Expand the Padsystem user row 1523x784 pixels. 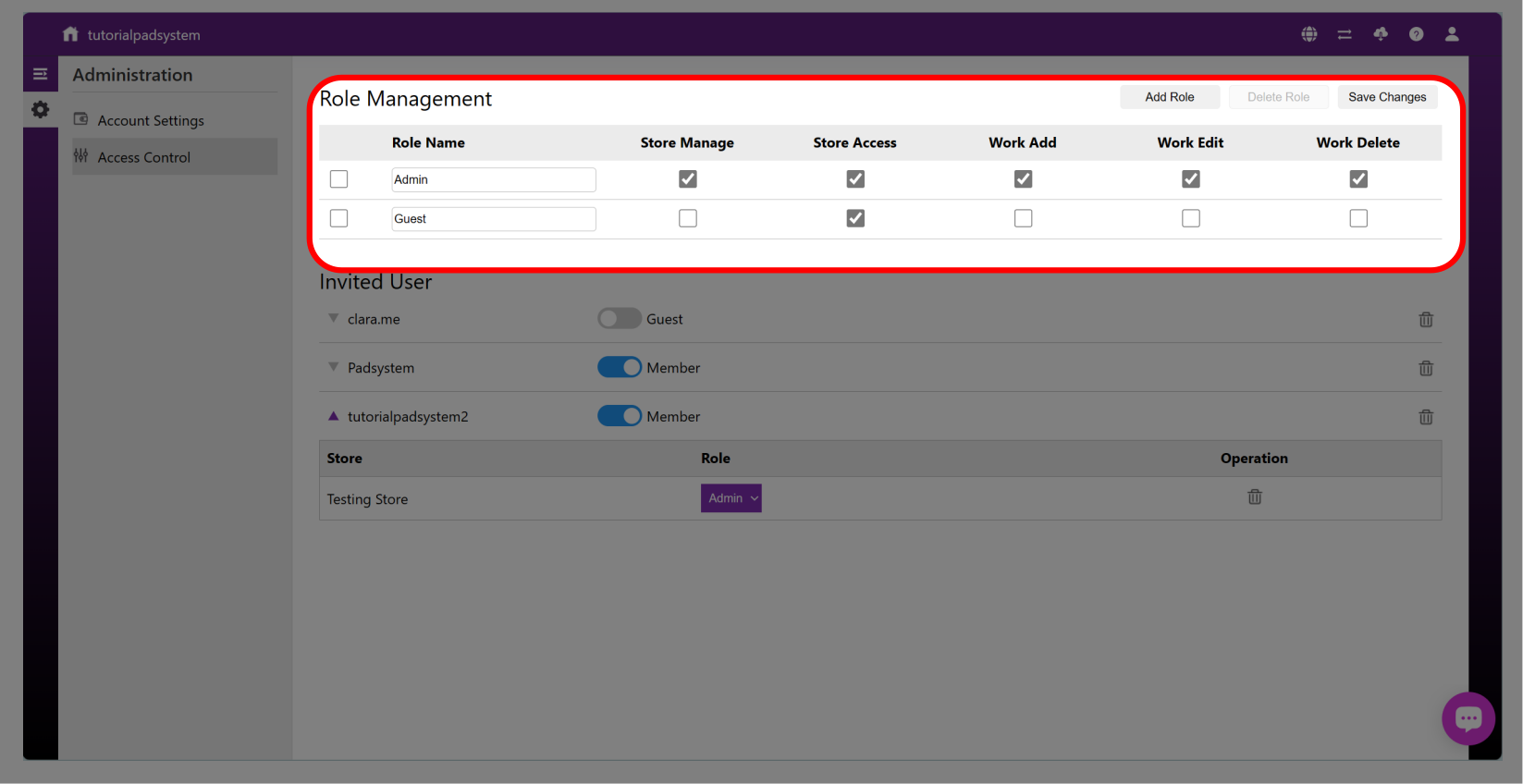(334, 367)
